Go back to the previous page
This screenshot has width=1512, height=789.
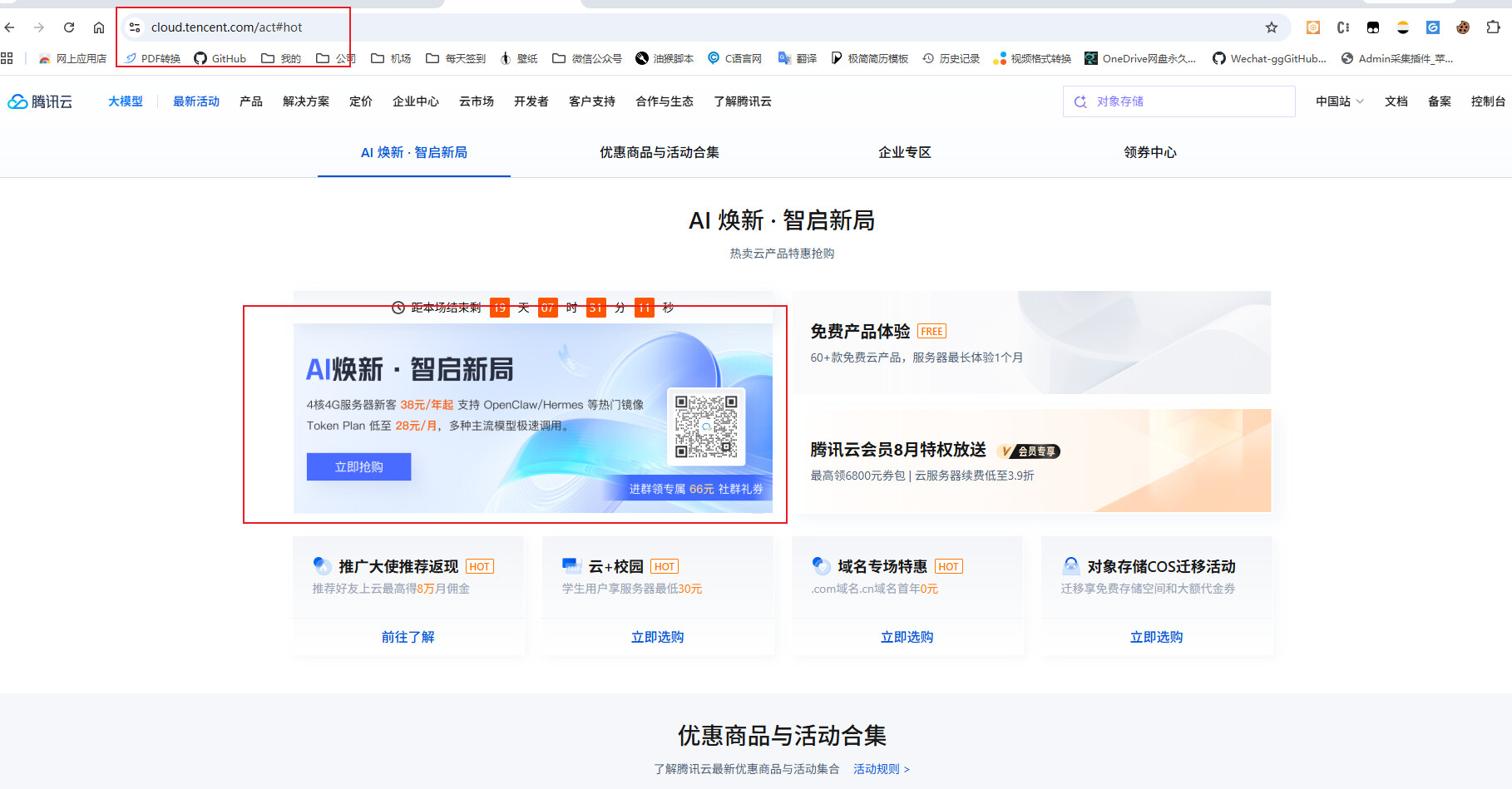[x=10, y=27]
